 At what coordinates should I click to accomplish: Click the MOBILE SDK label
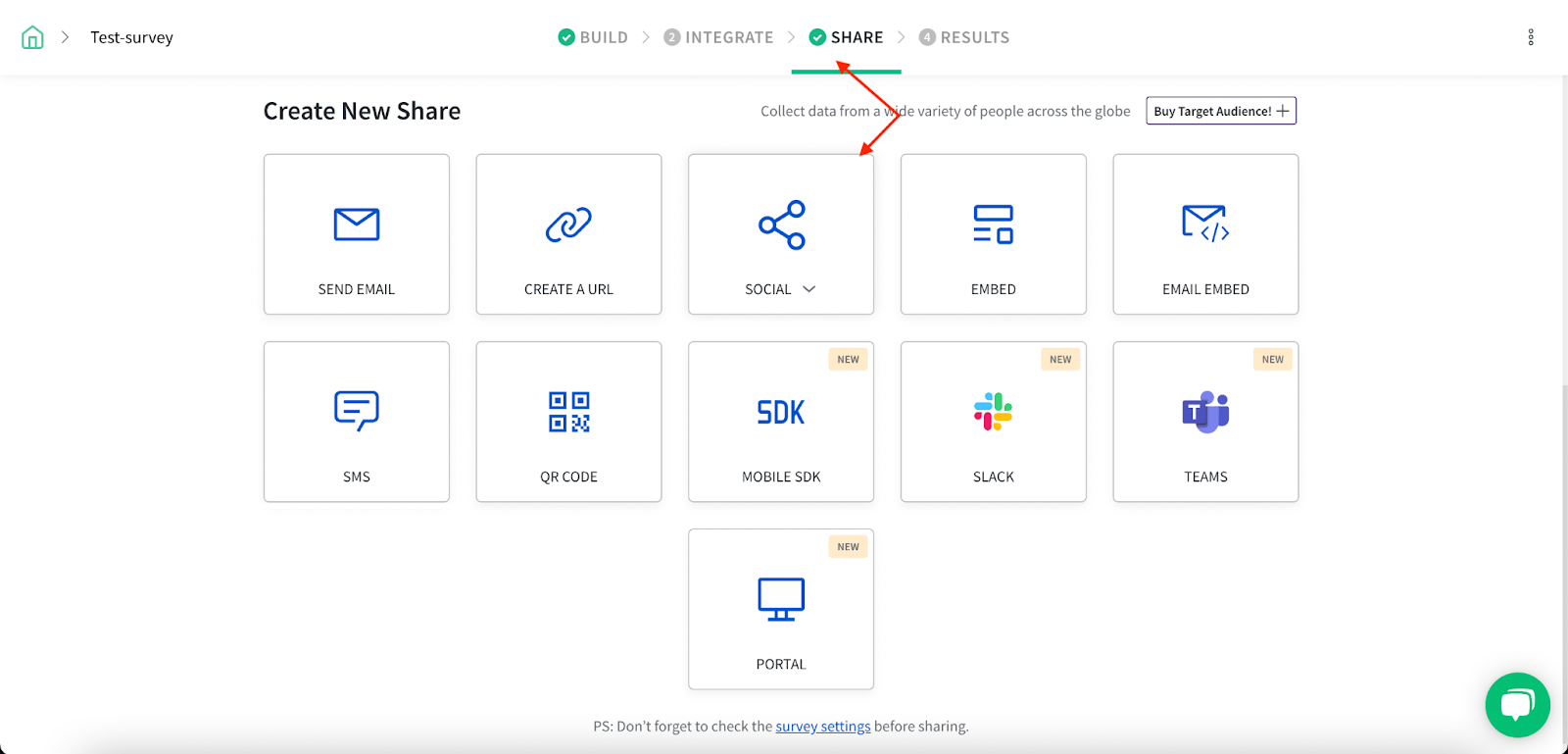click(781, 477)
